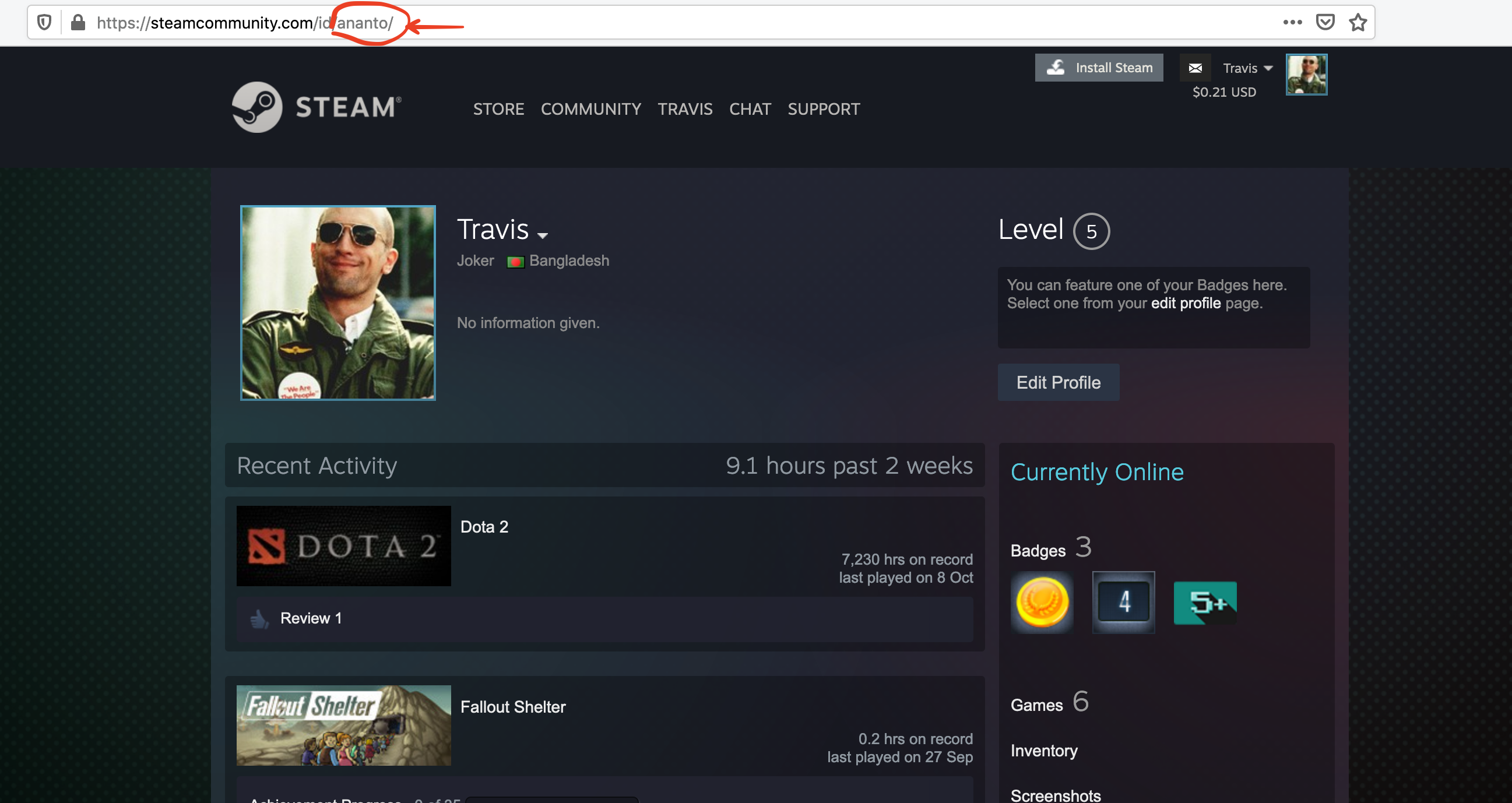The height and width of the screenshot is (803, 1512).
Task: Click the gold coin community badge
Action: click(x=1042, y=603)
